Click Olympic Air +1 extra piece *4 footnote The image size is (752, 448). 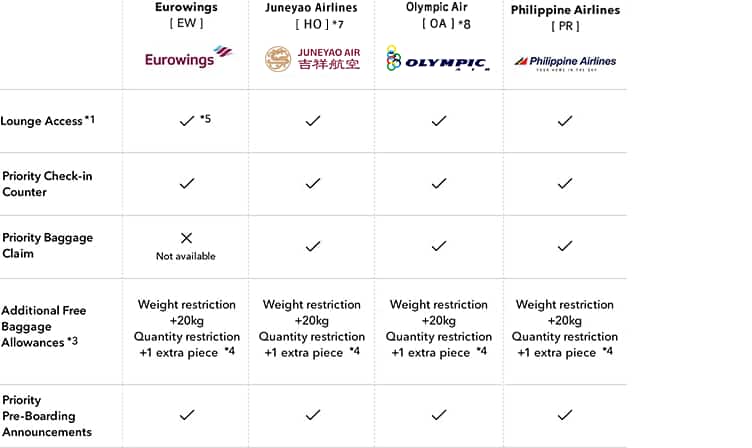coord(481,352)
